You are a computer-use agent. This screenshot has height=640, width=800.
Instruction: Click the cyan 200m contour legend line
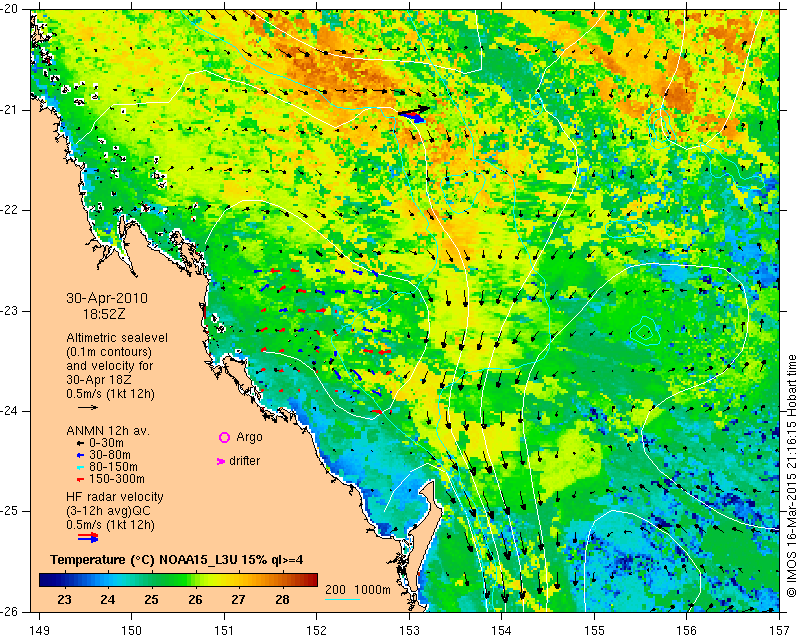[x=342, y=599]
